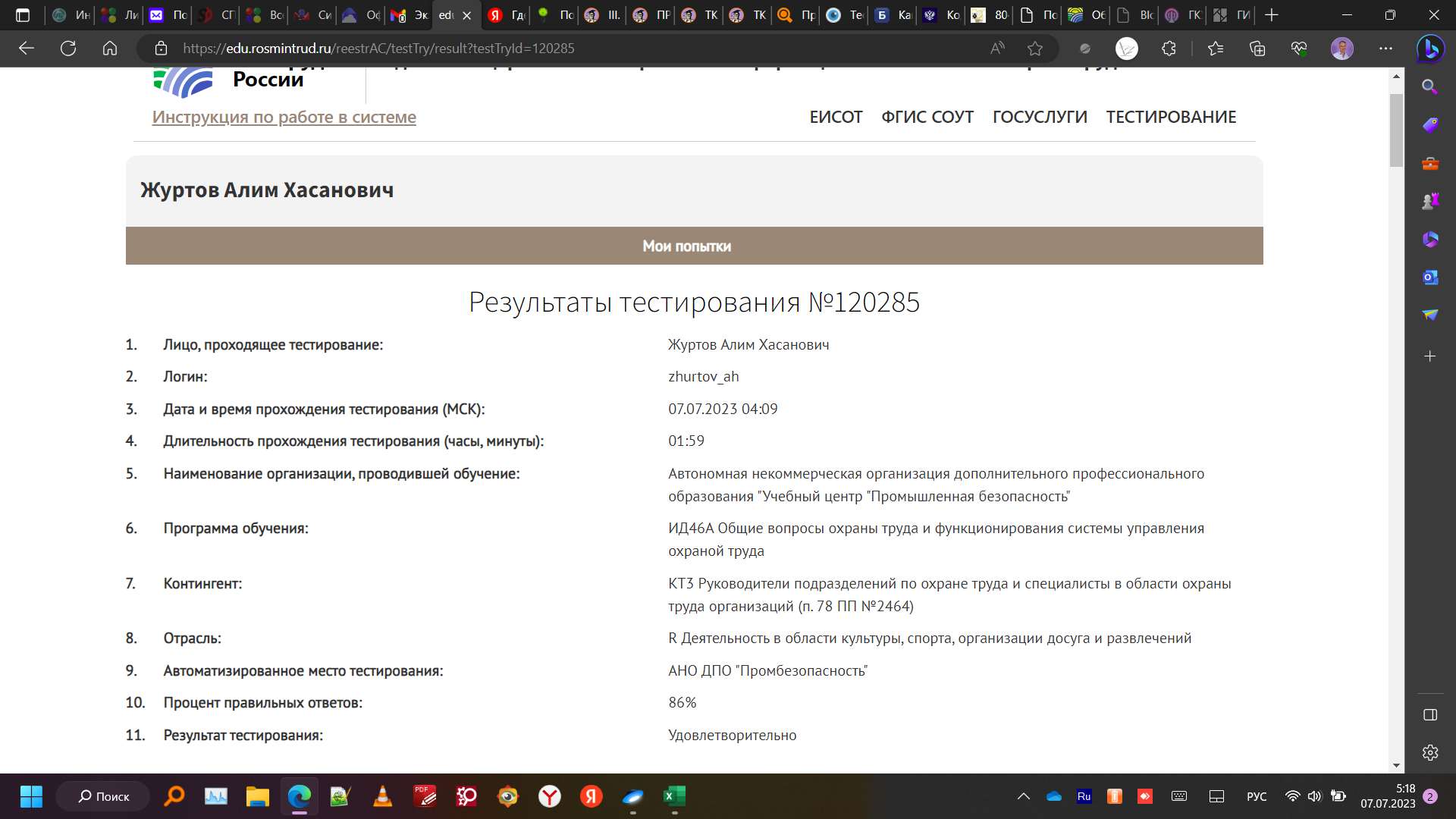This screenshot has height=819, width=1456.
Task: Open the ЕИСОТ menu item
Action: coord(836,117)
